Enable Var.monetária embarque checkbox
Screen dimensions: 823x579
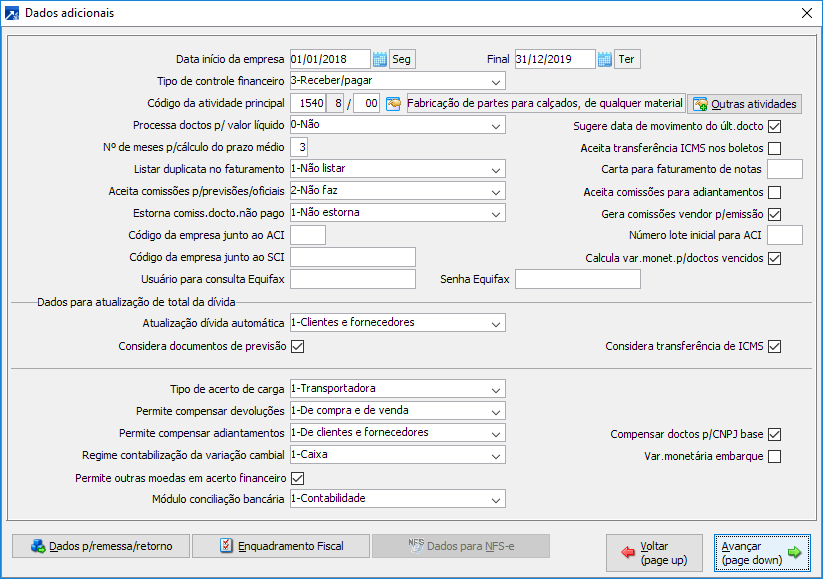coord(774,457)
